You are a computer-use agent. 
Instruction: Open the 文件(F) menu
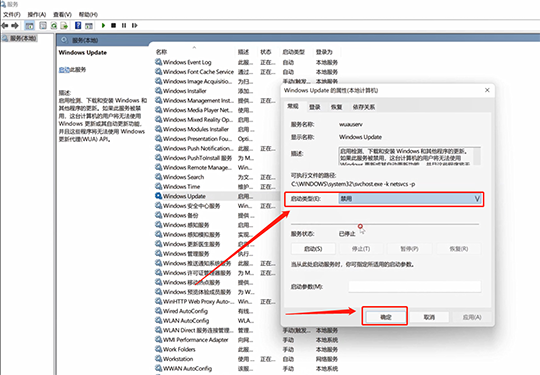12,14
